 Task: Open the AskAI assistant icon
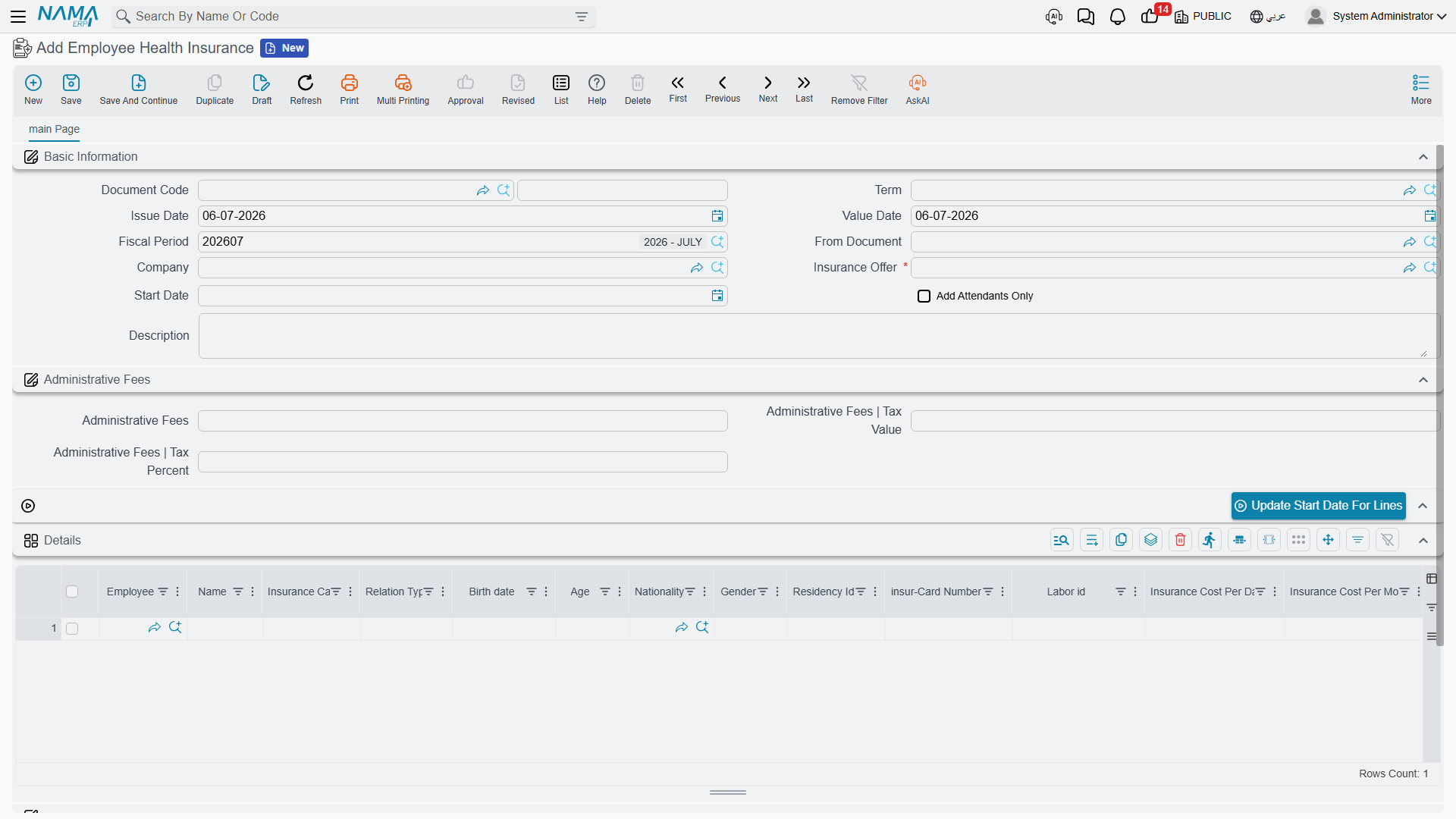click(x=918, y=83)
